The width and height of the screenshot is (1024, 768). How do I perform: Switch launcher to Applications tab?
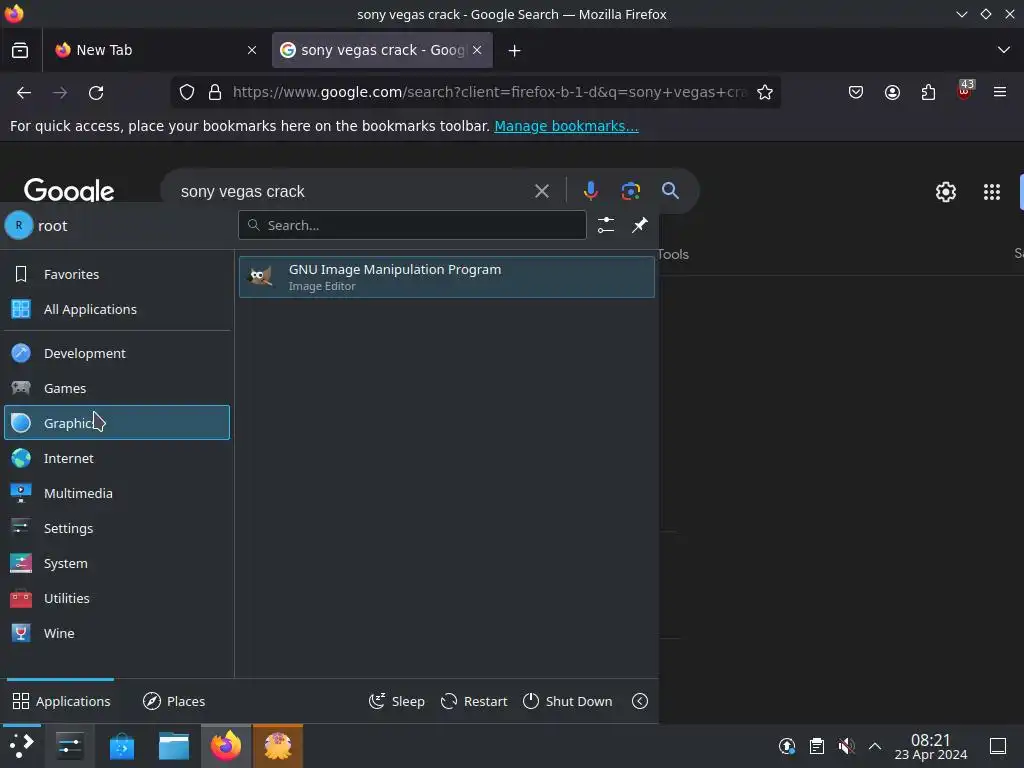(x=61, y=701)
